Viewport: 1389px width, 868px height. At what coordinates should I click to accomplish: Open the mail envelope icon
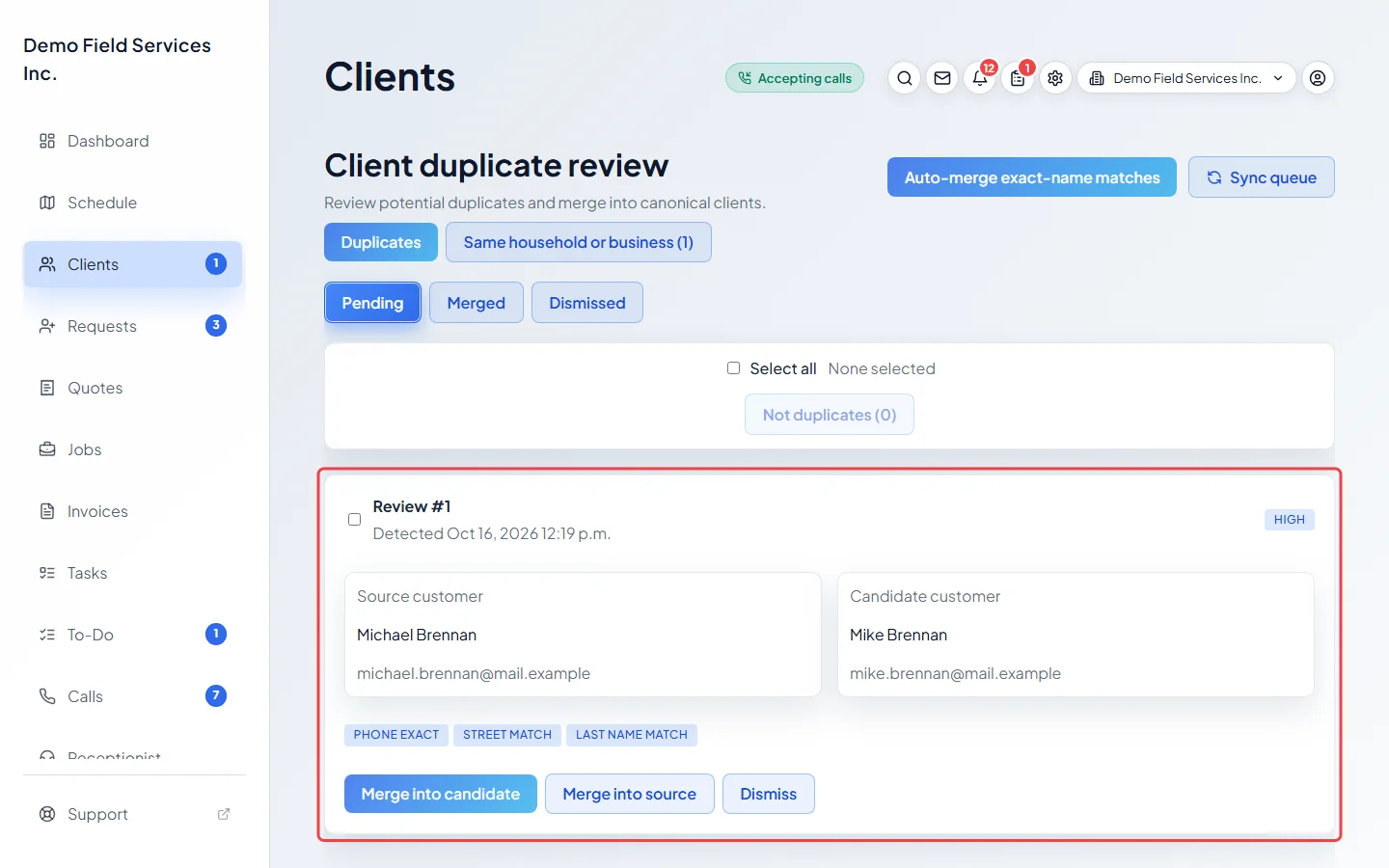coord(942,78)
